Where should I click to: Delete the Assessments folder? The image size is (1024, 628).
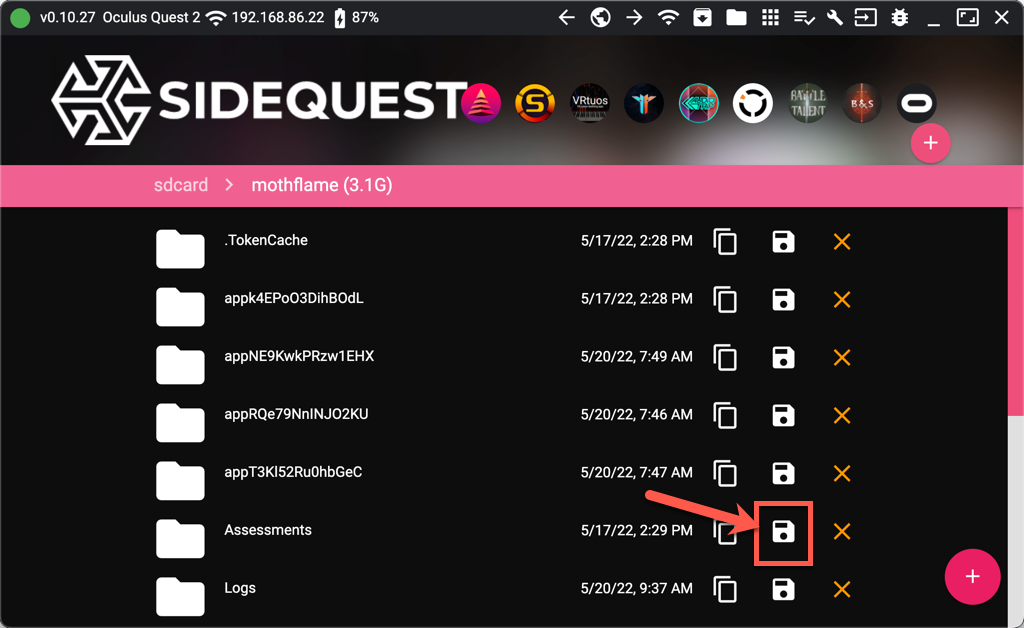pyautogui.click(x=842, y=531)
